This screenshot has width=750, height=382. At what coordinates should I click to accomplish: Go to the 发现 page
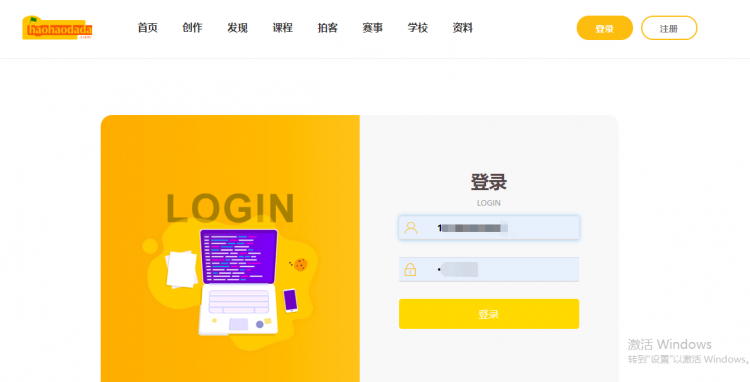[237, 28]
